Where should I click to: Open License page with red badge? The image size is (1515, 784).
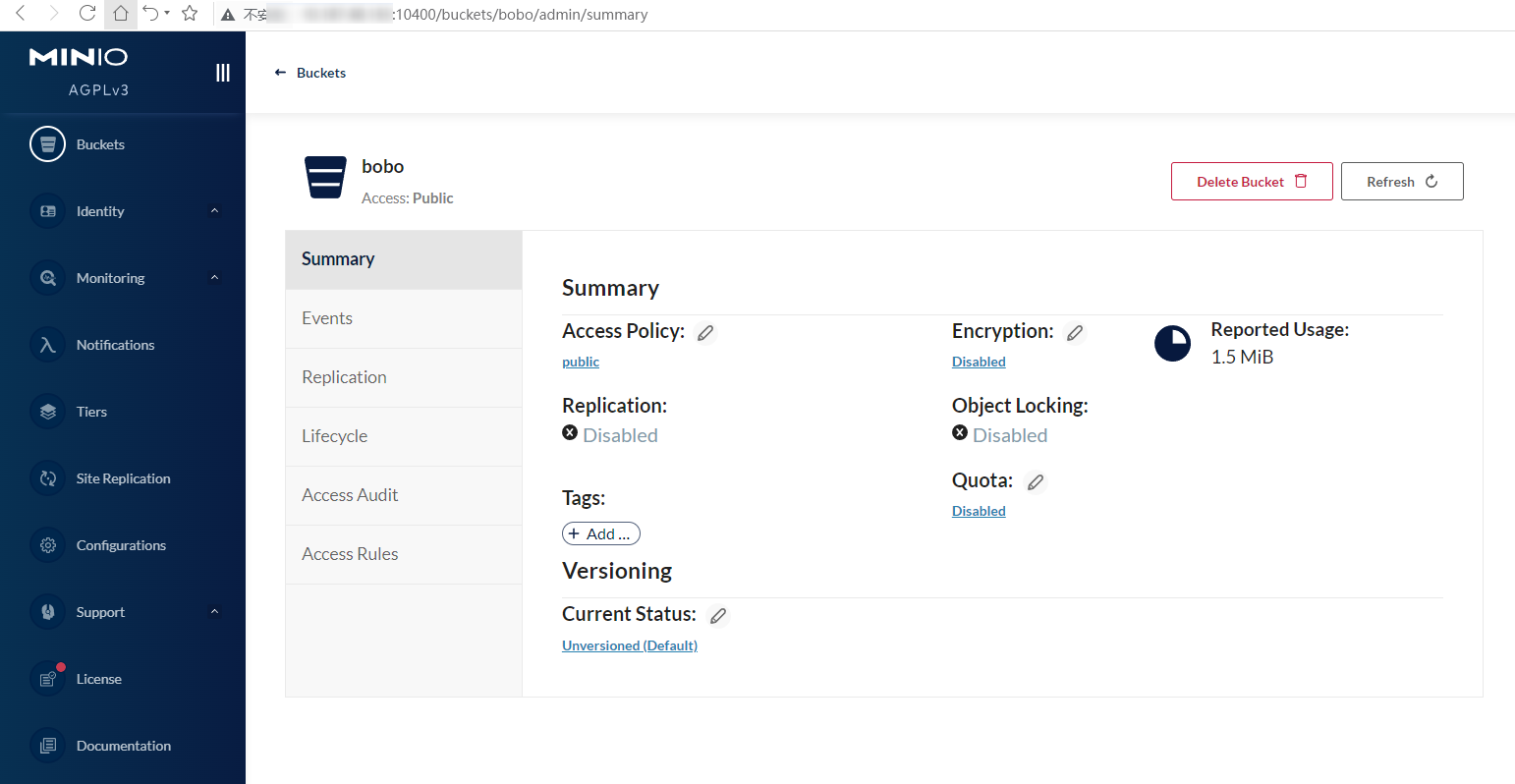click(98, 679)
